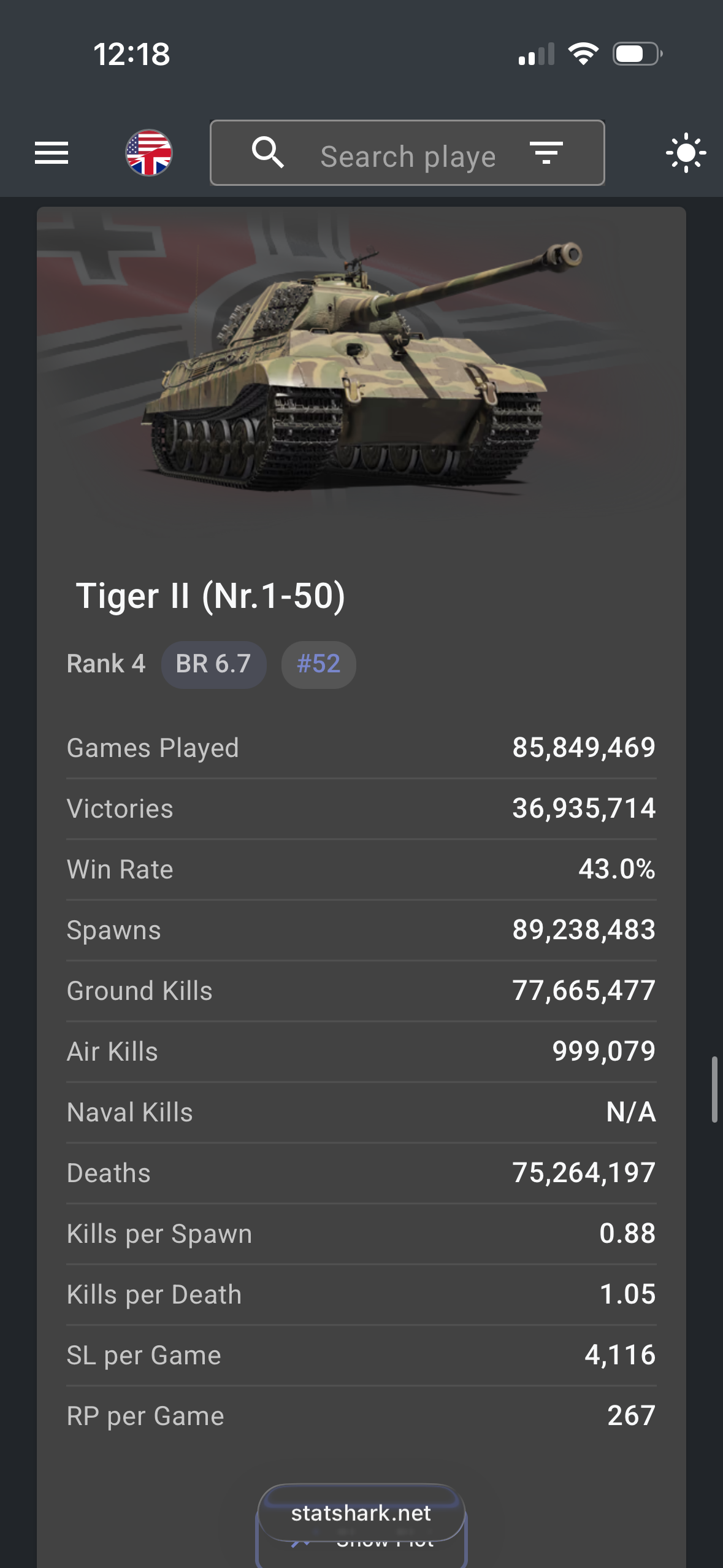Tap the battery status icon
Image resolution: width=723 pixels, height=1568 pixels.
tap(637, 54)
